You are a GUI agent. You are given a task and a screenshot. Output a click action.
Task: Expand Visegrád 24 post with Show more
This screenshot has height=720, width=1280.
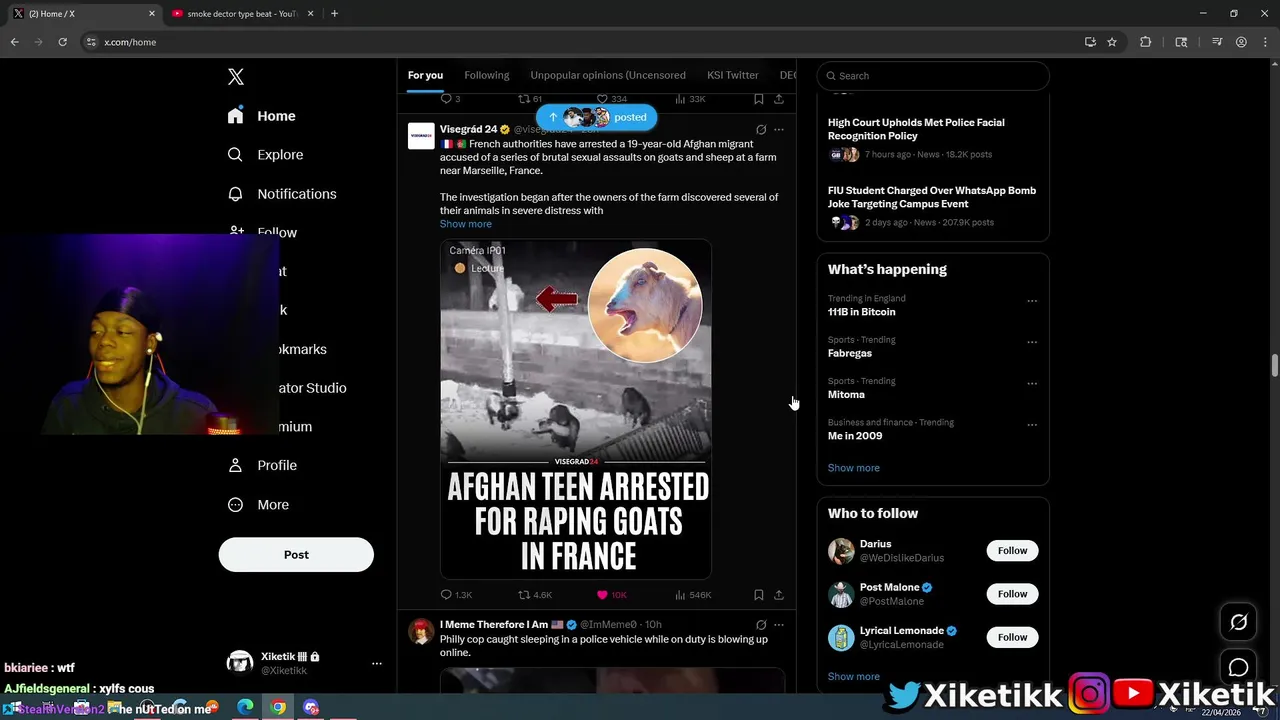pos(466,224)
